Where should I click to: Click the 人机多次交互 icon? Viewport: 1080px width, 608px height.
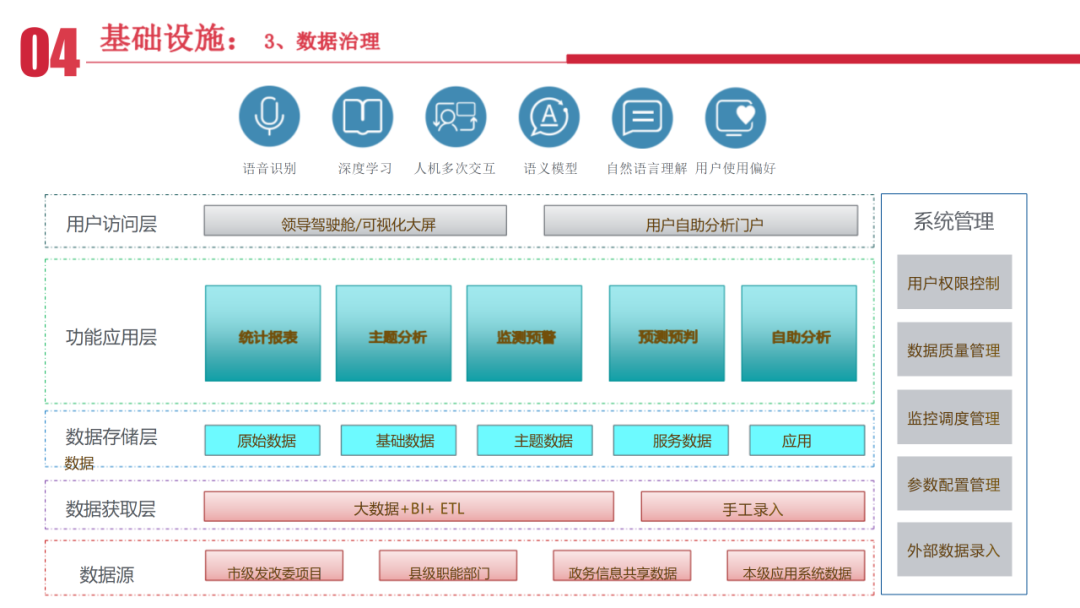pos(455,117)
